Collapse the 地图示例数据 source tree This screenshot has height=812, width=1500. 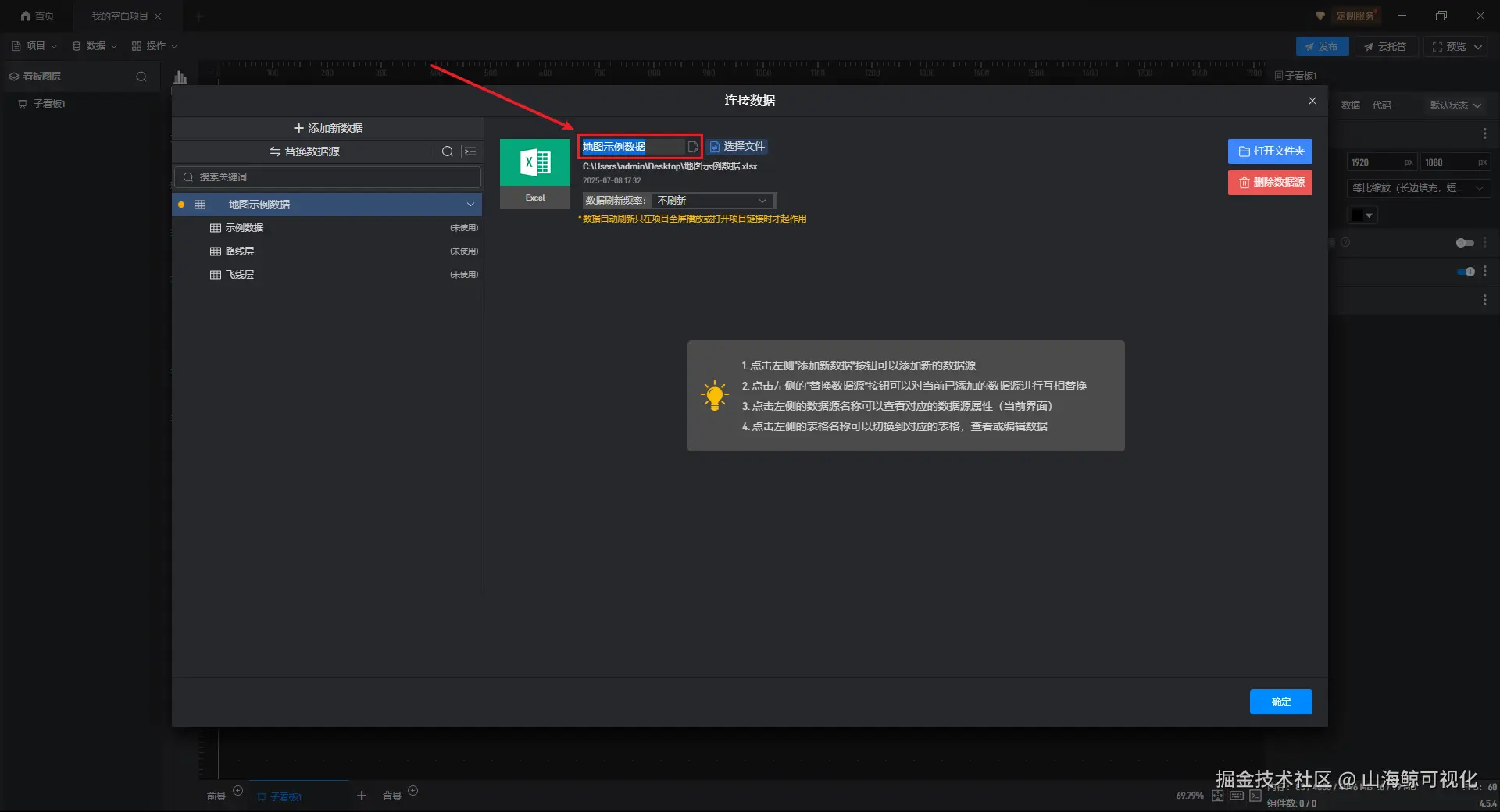pyautogui.click(x=470, y=205)
